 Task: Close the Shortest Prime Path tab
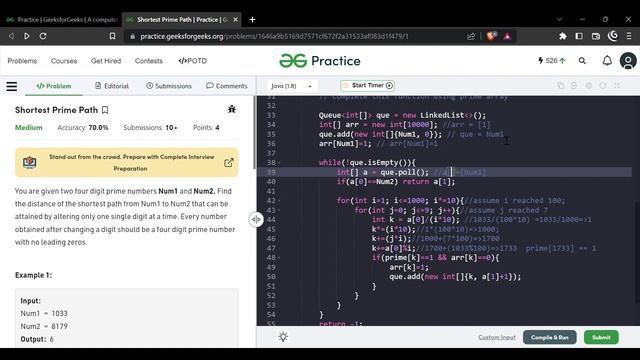coord(236,20)
